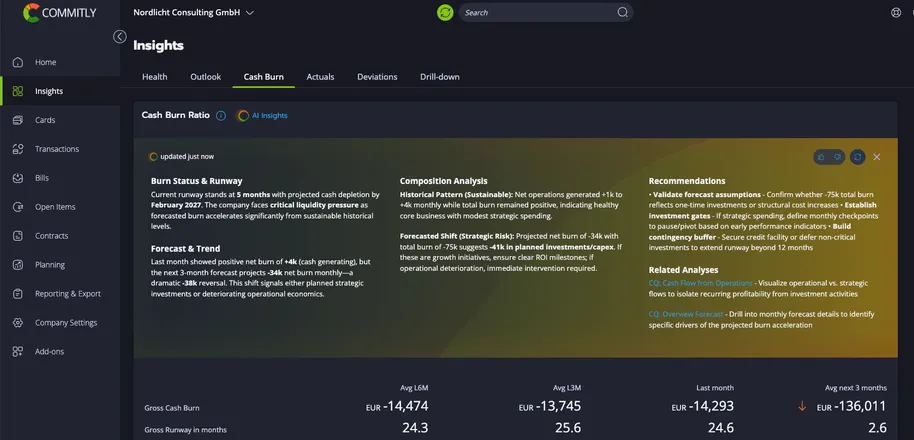Open Open Items in sidebar
The width and height of the screenshot is (914, 440).
pos(55,207)
